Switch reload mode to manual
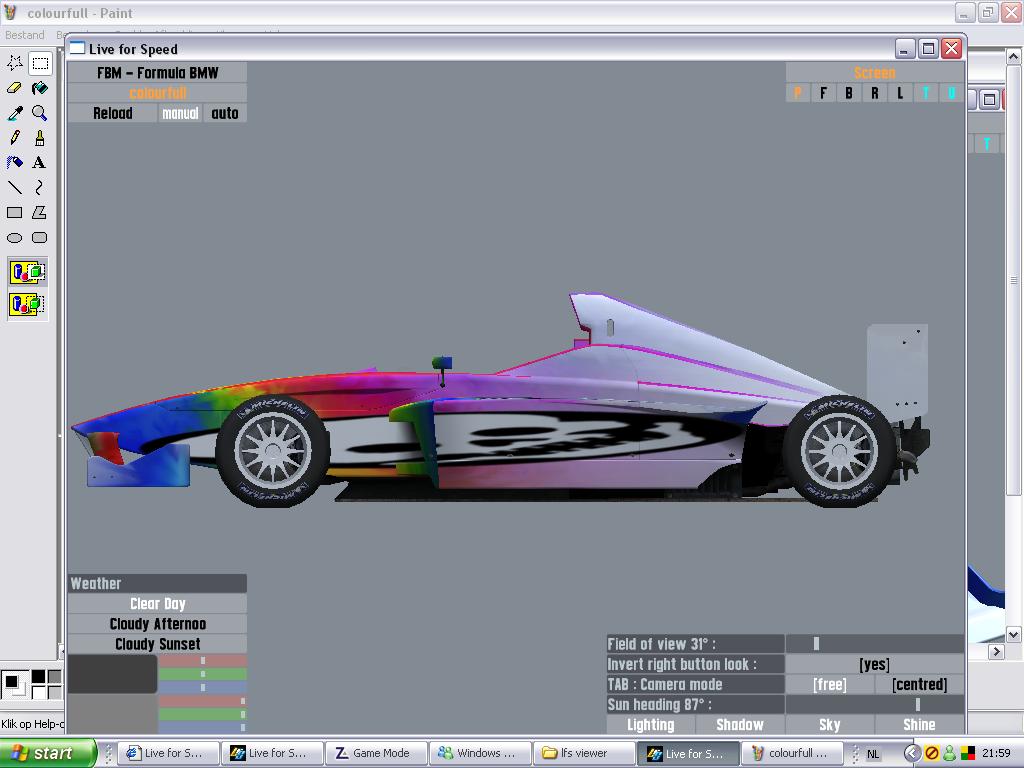1024x768 pixels. click(180, 113)
